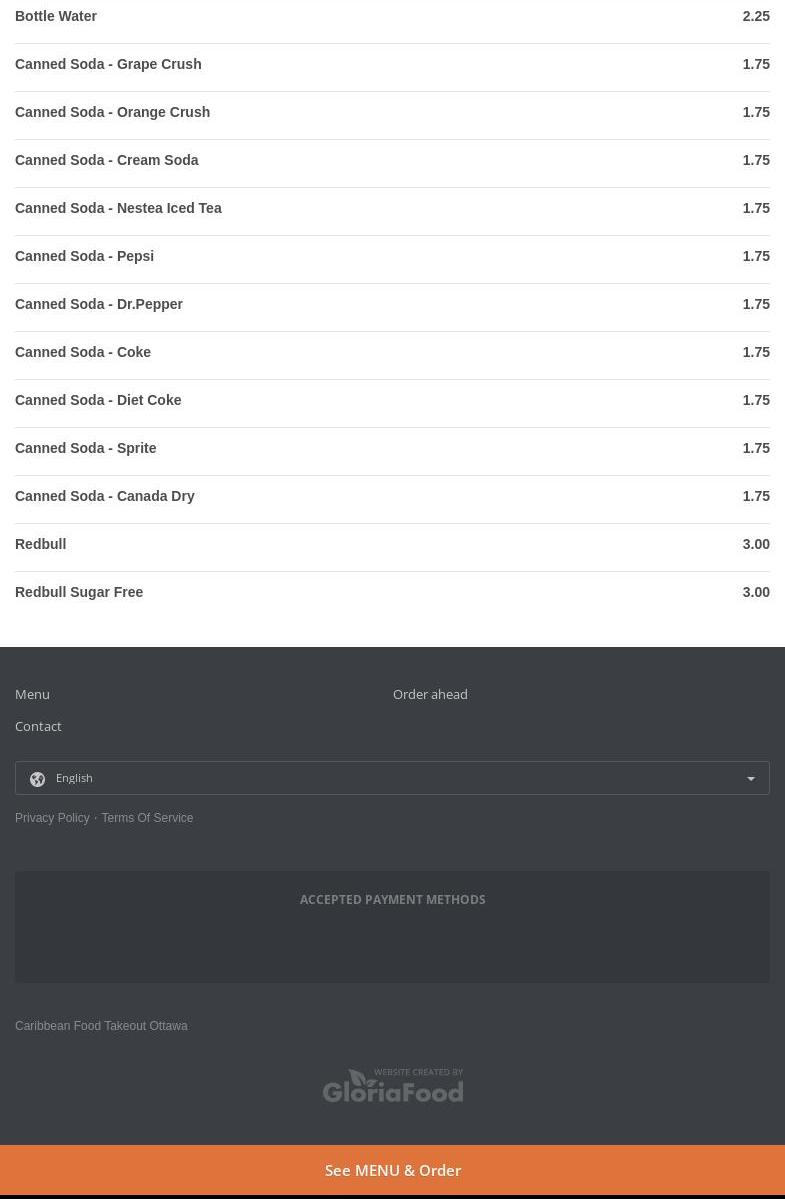Pick Canned Soda - Canada Dry

[105, 496]
